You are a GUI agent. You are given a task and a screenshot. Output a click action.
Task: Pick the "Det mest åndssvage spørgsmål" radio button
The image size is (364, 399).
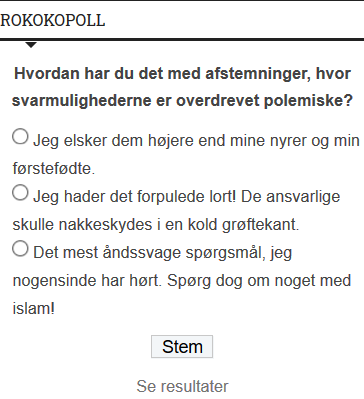tap(20, 249)
